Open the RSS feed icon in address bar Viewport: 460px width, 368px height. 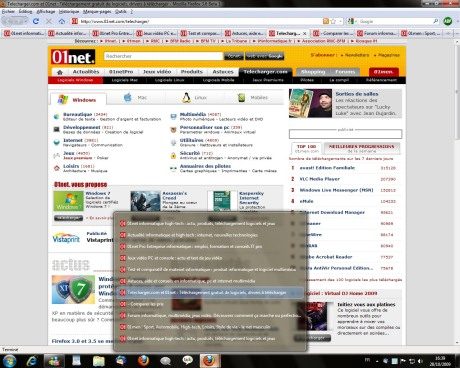pos(326,21)
